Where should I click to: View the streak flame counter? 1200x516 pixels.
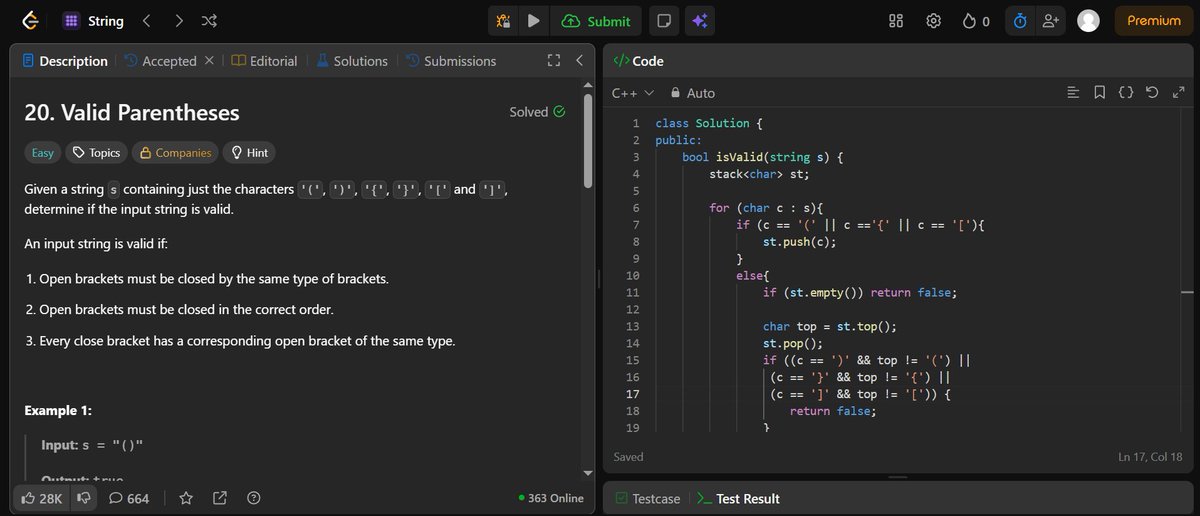(976, 21)
